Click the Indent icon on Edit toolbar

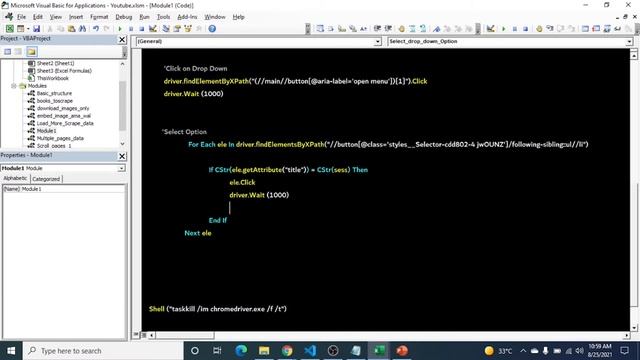[377, 29]
